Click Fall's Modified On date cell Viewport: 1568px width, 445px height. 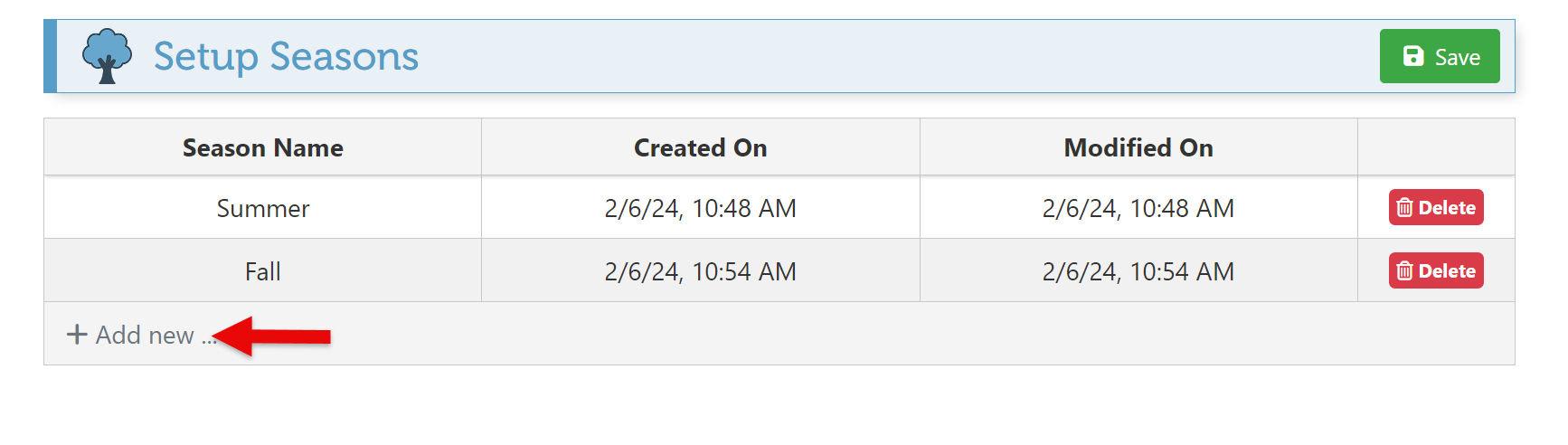point(1138,271)
